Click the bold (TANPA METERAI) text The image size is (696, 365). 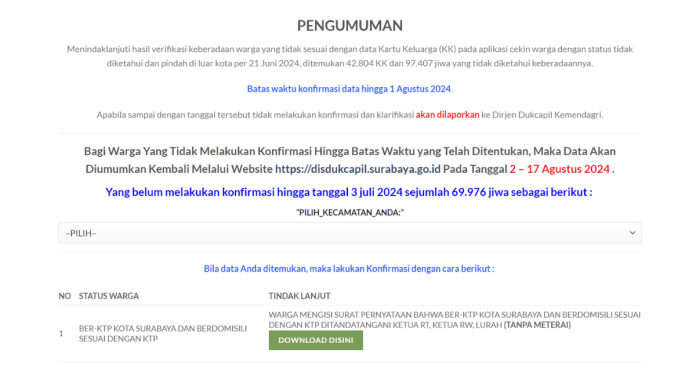click(x=537, y=325)
